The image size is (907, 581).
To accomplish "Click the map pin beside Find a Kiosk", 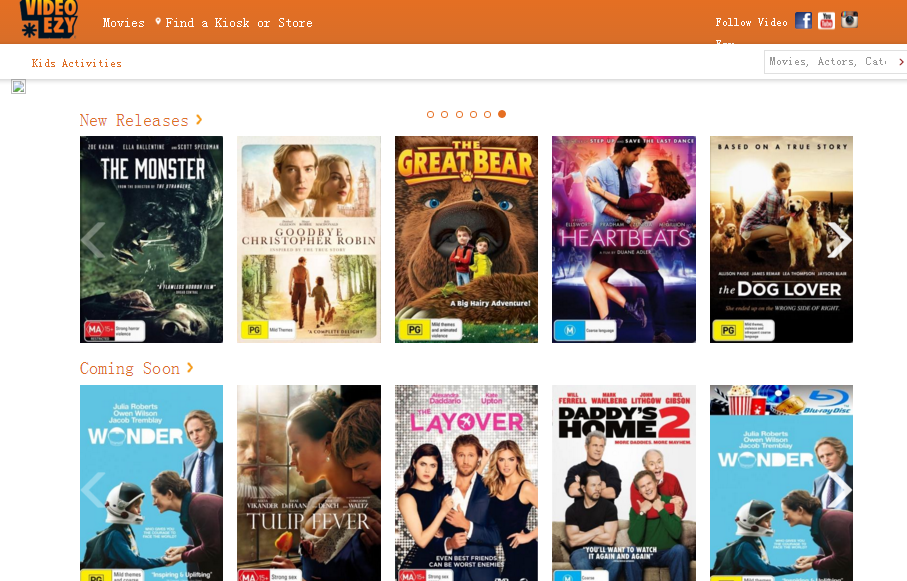I will pyautogui.click(x=158, y=22).
